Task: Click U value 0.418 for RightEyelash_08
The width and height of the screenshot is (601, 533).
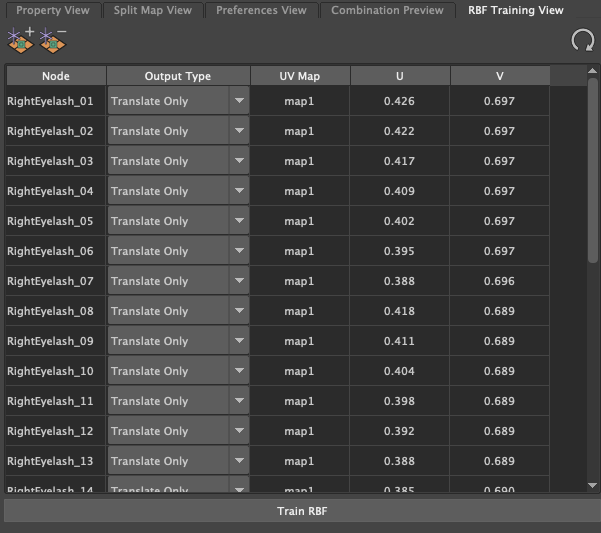Action: tap(399, 311)
